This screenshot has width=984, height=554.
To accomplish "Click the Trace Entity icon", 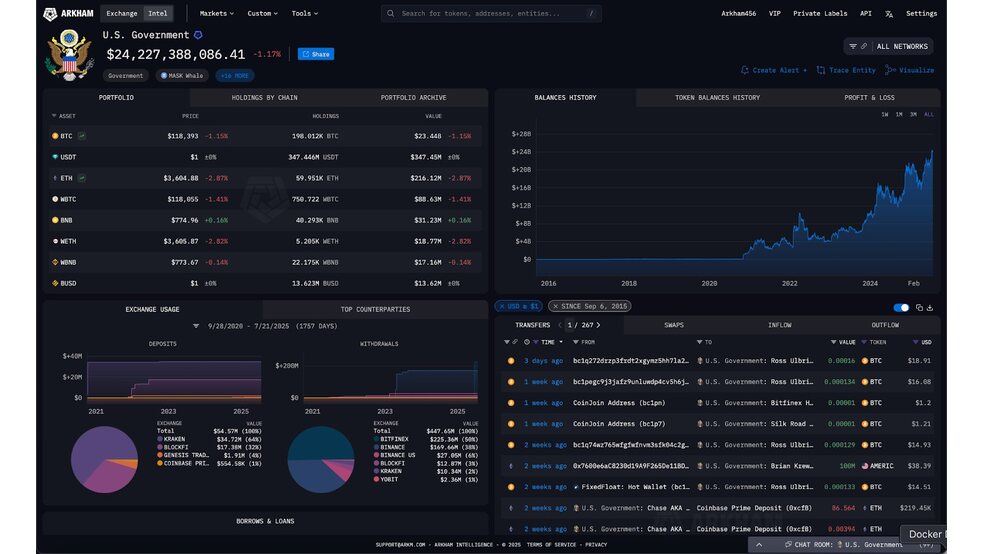I will (821, 70).
